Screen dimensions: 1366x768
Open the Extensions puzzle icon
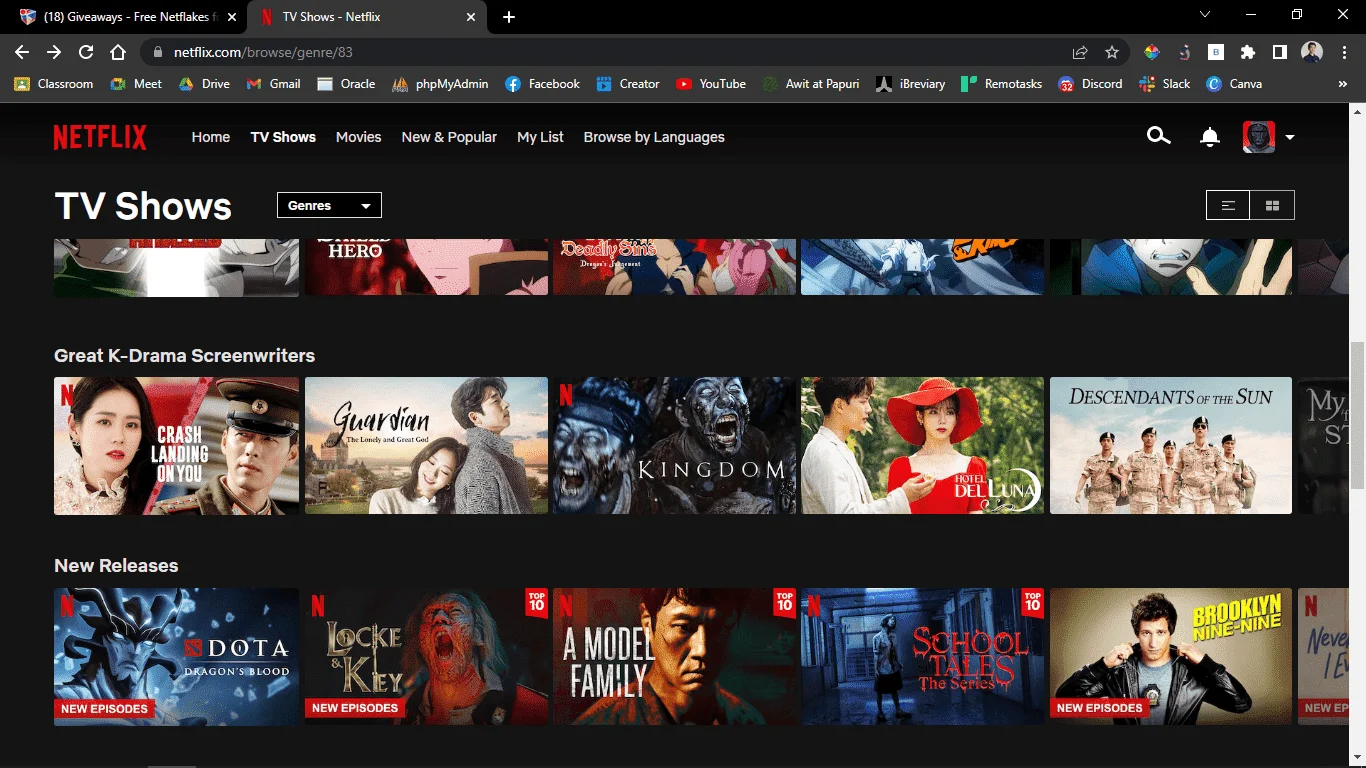[1247, 52]
